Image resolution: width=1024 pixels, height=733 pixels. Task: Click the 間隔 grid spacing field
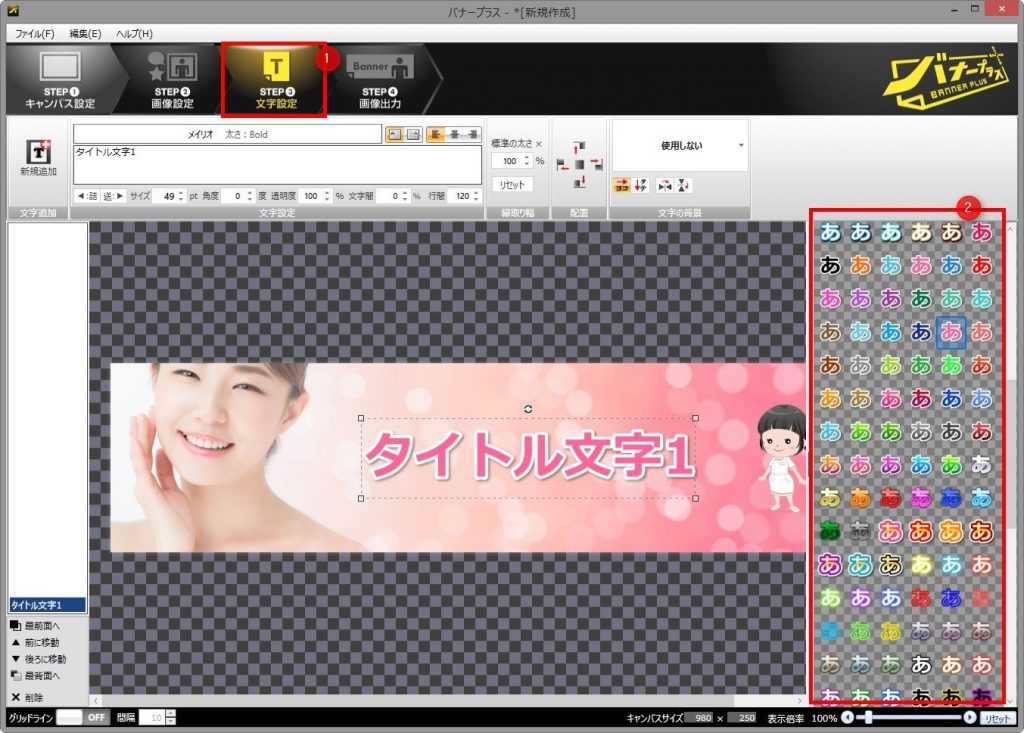[x=152, y=718]
